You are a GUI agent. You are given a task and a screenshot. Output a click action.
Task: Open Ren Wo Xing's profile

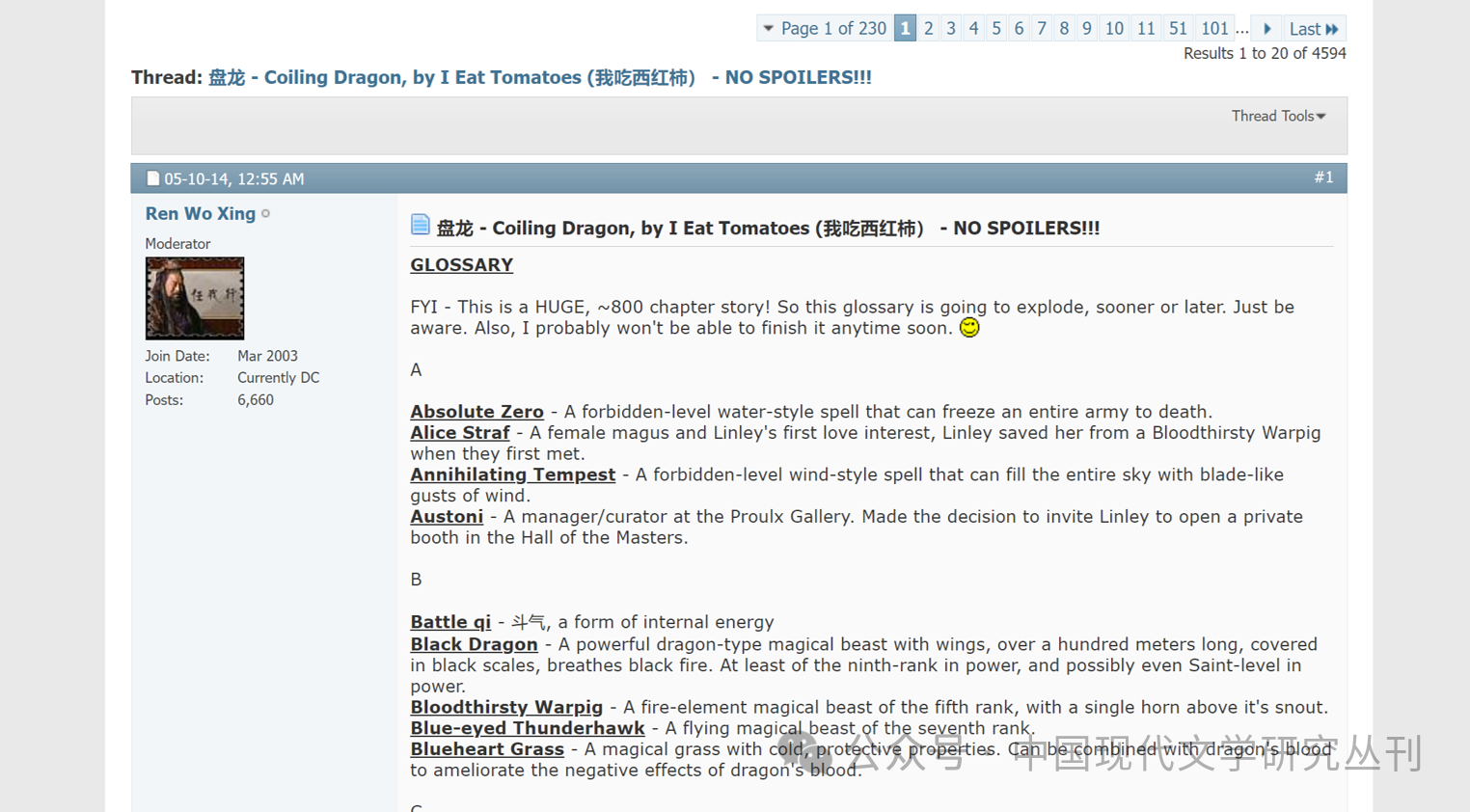[x=201, y=213]
